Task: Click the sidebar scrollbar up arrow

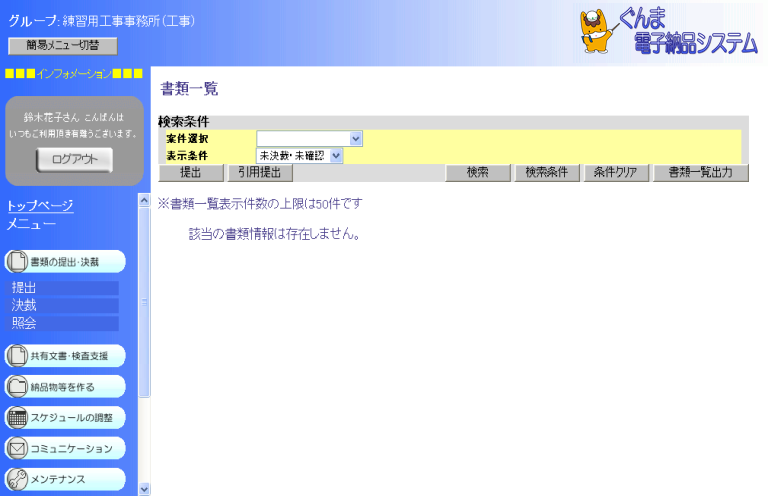Action: [x=144, y=200]
